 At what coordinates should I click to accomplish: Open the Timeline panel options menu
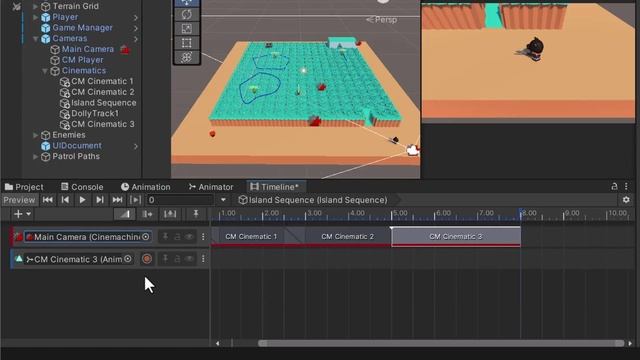(627, 187)
